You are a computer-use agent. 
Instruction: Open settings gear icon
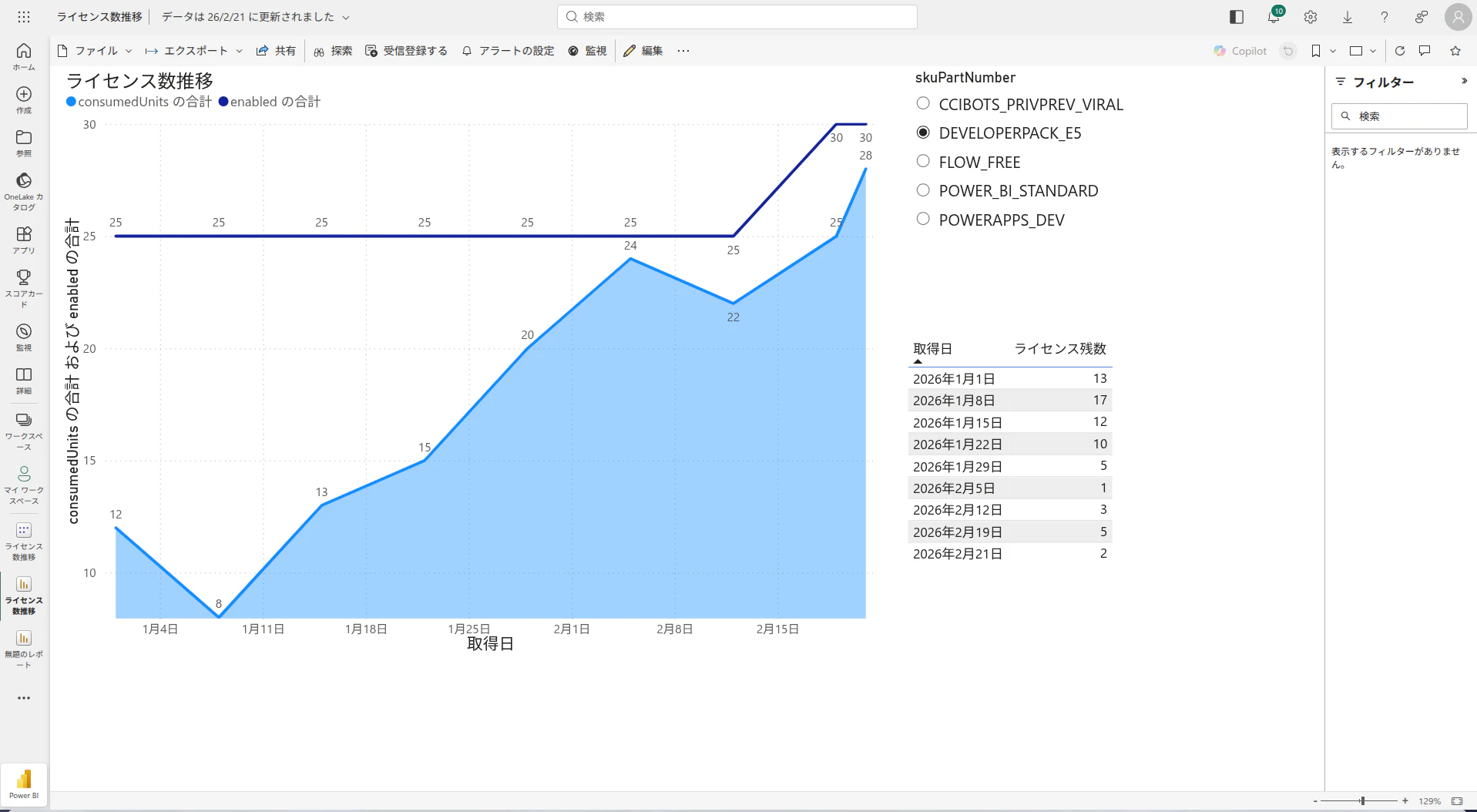(1311, 17)
